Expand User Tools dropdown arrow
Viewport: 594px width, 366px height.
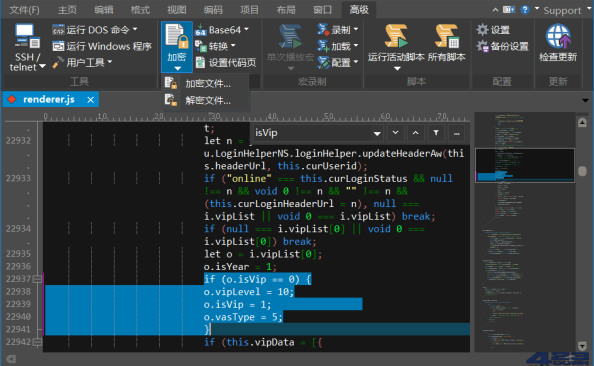tap(109, 61)
